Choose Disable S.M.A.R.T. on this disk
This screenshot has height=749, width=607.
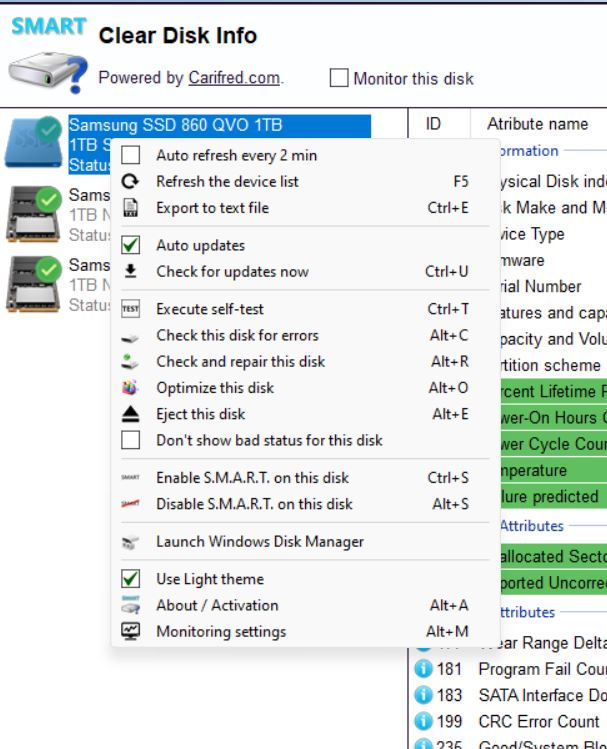254,504
